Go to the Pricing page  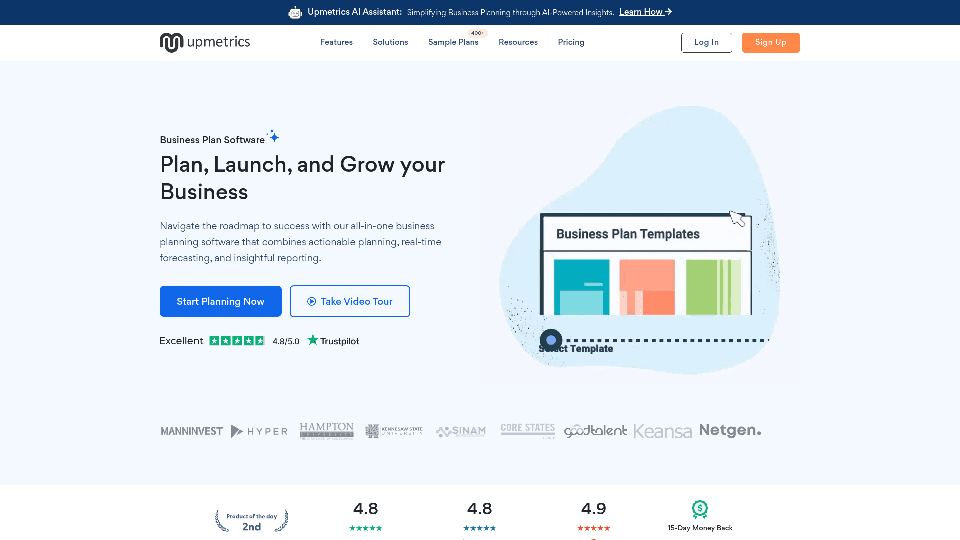click(571, 42)
